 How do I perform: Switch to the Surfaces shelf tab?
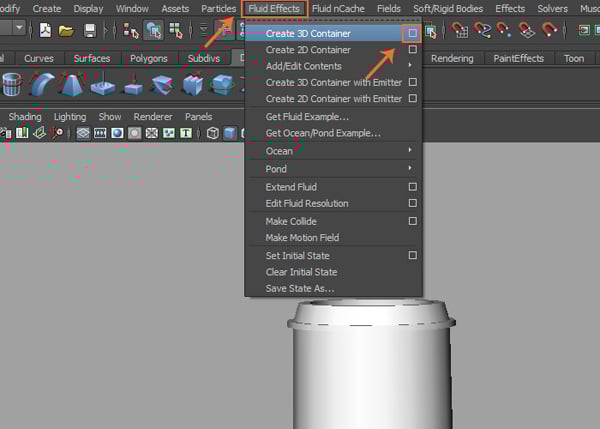pos(92,58)
